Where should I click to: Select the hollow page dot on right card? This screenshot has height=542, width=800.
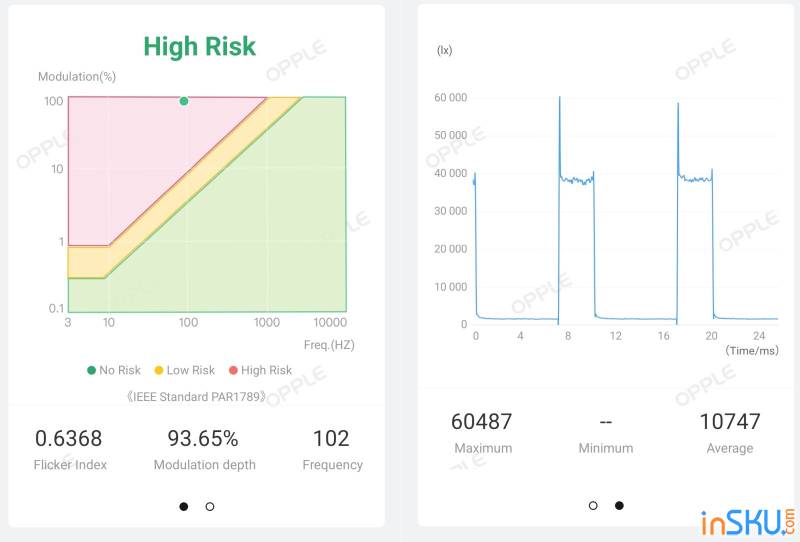[593, 506]
